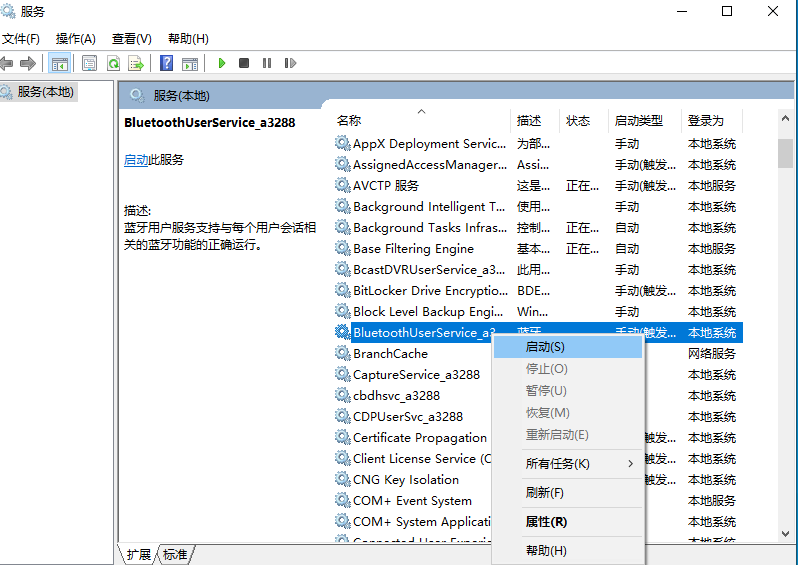Screen dimensions: 798x565
Task: Expand the 所有任务(K) submenu arrow
Action: [x=631, y=464]
